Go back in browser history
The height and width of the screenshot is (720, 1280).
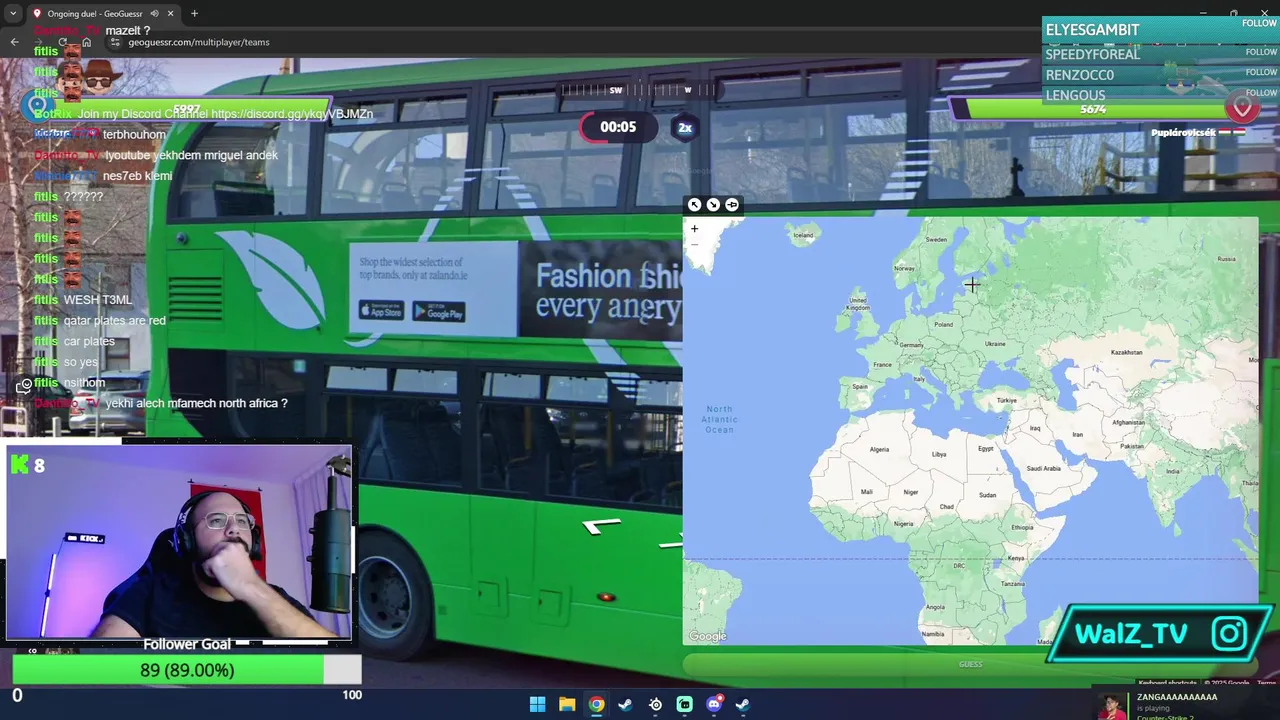[x=14, y=42]
